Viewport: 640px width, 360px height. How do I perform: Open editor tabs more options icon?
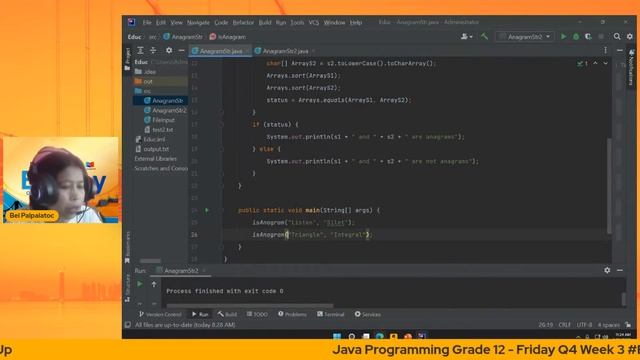605,50
